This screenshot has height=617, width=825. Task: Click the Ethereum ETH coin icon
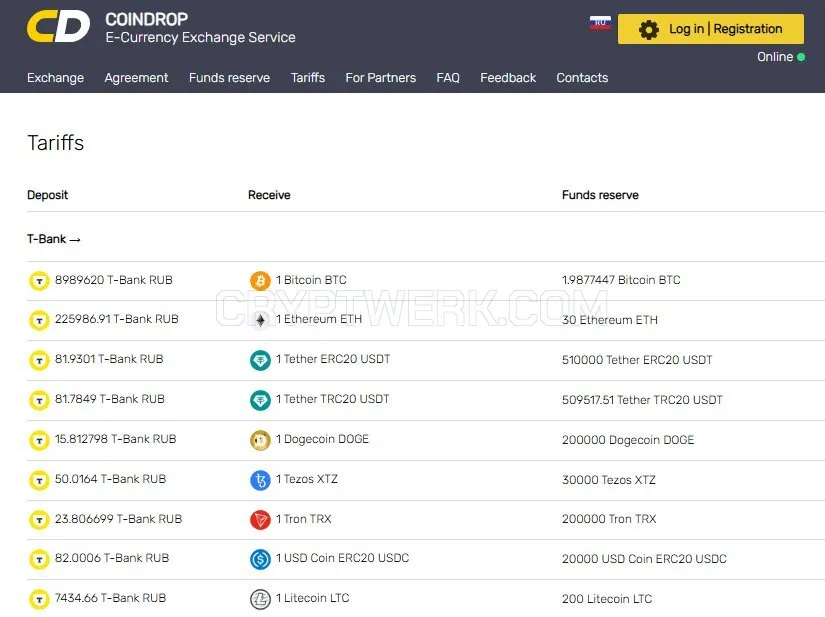pos(260,320)
